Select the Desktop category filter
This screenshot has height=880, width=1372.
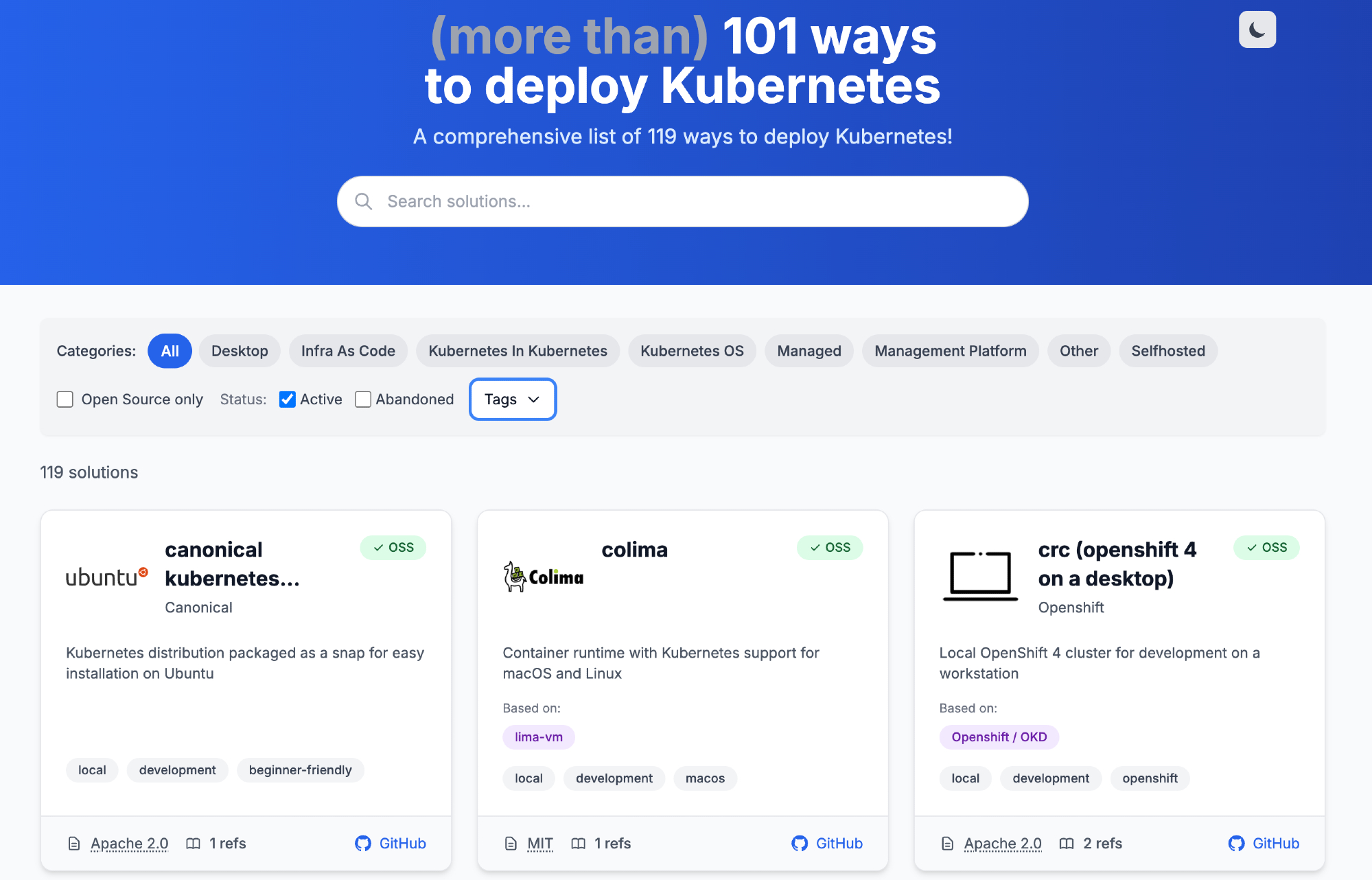coord(240,351)
